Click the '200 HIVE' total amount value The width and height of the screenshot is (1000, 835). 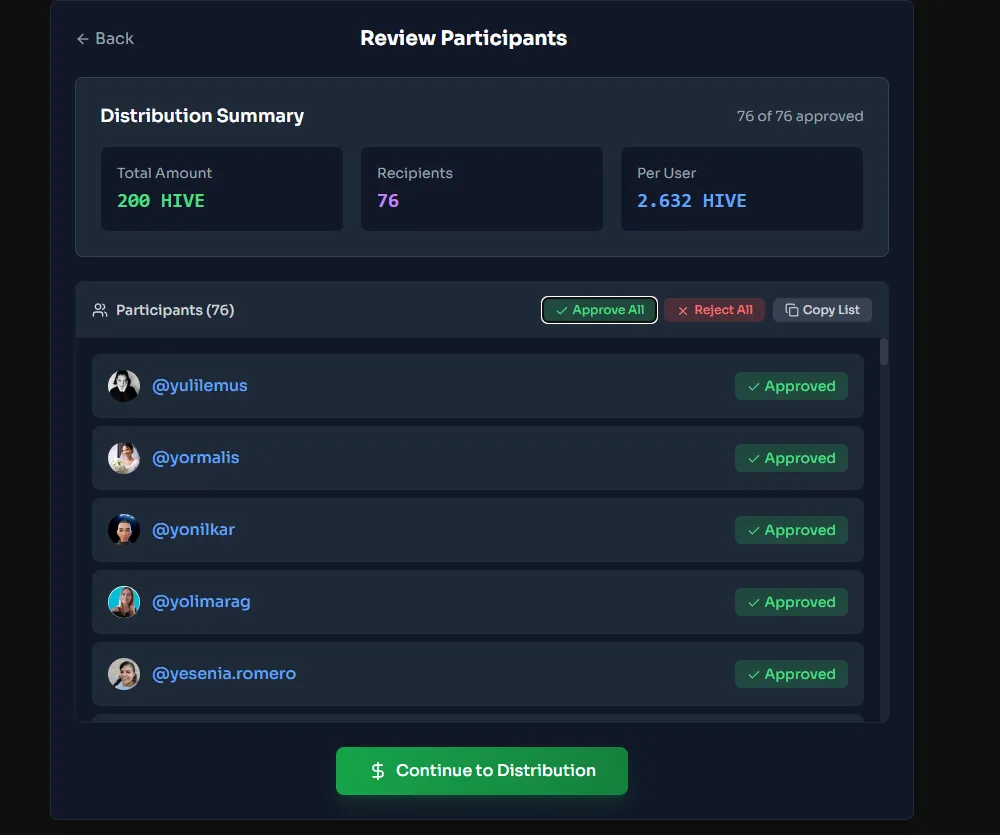pos(161,201)
